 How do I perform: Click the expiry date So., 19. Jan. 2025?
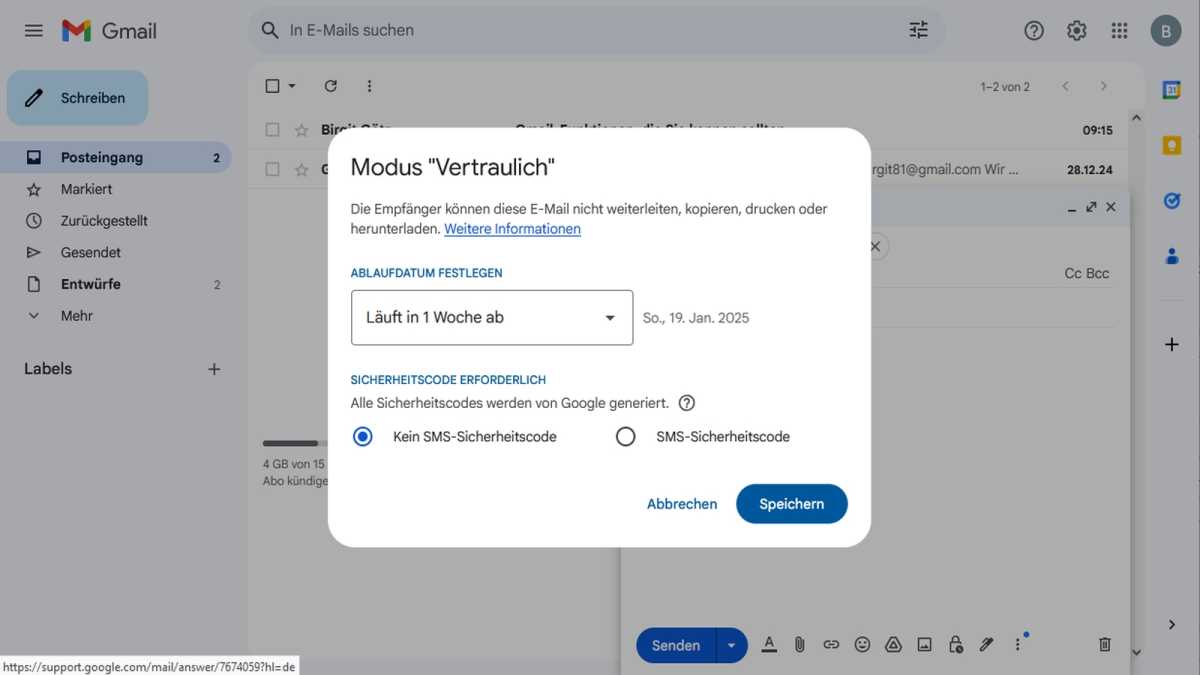(696, 318)
